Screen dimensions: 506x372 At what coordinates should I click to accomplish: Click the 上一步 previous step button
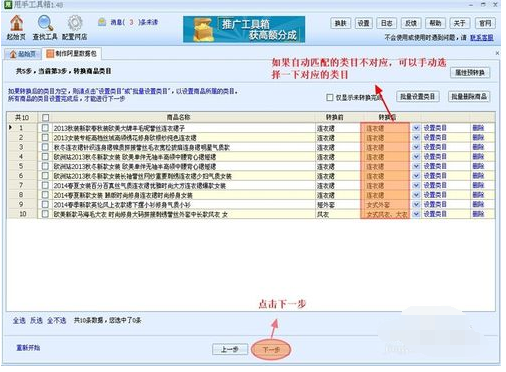click(230, 349)
